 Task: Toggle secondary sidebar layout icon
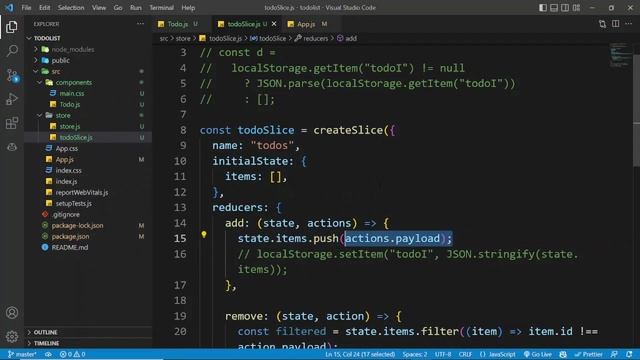565,8
